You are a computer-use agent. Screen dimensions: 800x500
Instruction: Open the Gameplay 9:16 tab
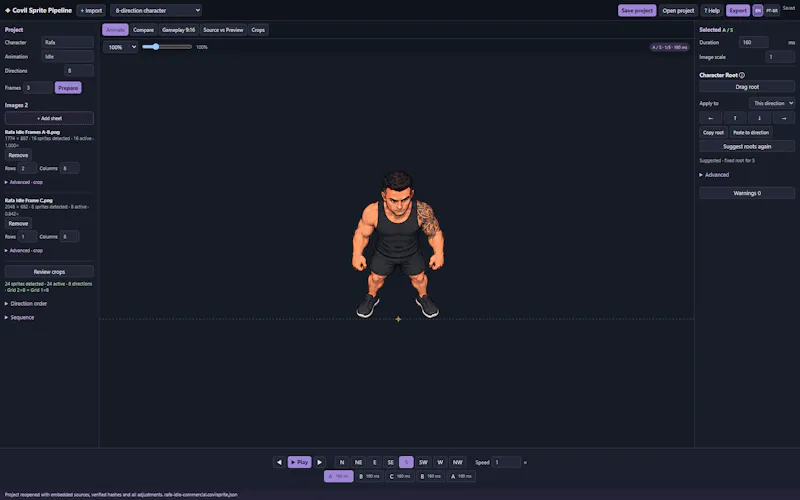179,30
